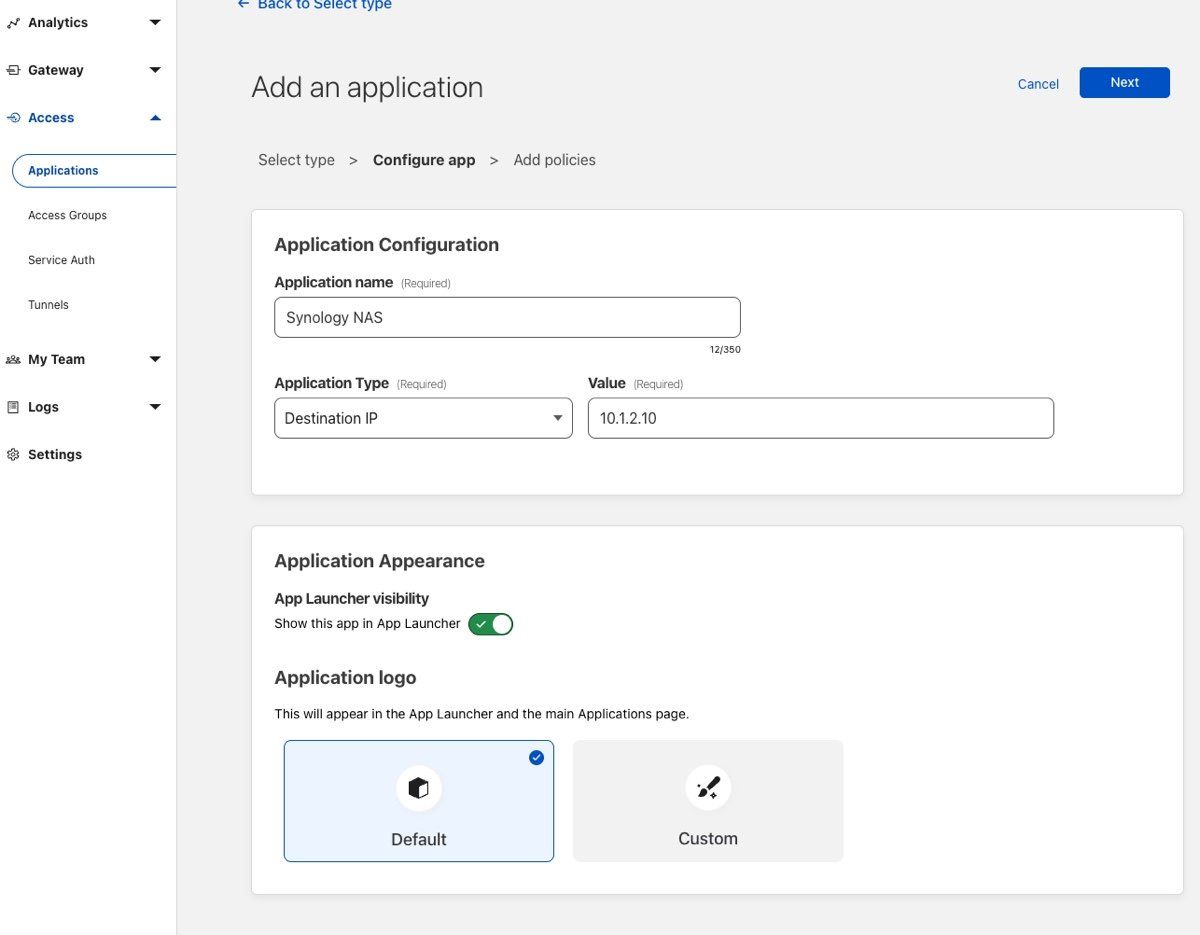Click the Custom logo paintbrush icon
The height and width of the screenshot is (935, 1200).
[x=707, y=788]
